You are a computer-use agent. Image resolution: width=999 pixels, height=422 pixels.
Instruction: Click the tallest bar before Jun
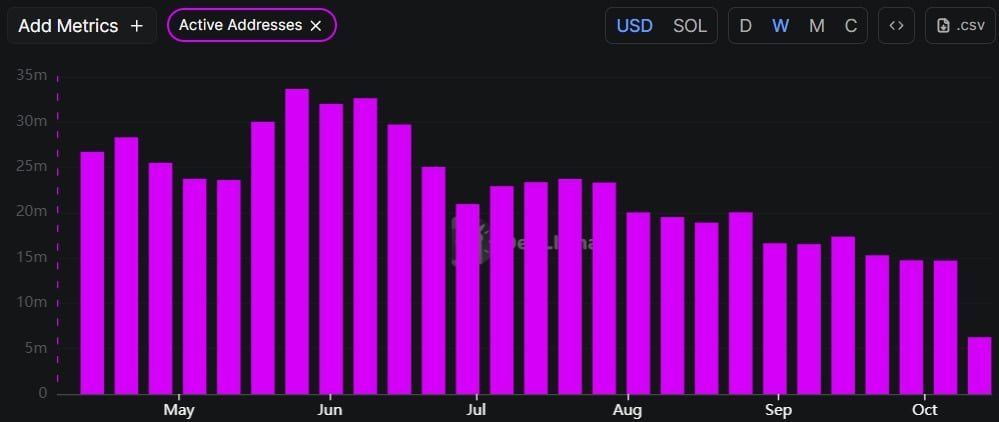click(x=297, y=241)
